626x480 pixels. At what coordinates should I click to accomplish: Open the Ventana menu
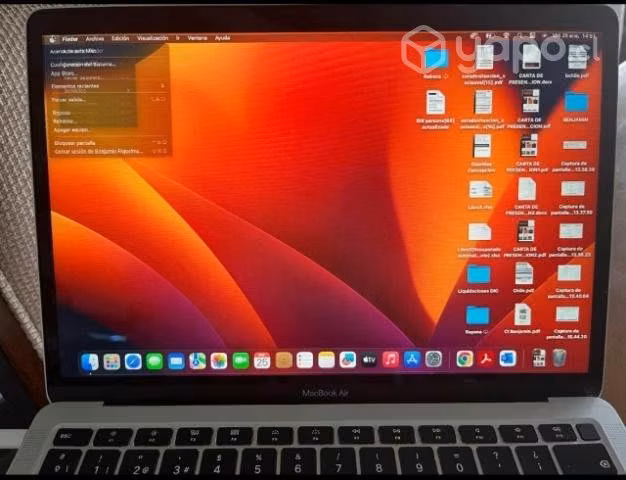[197, 38]
